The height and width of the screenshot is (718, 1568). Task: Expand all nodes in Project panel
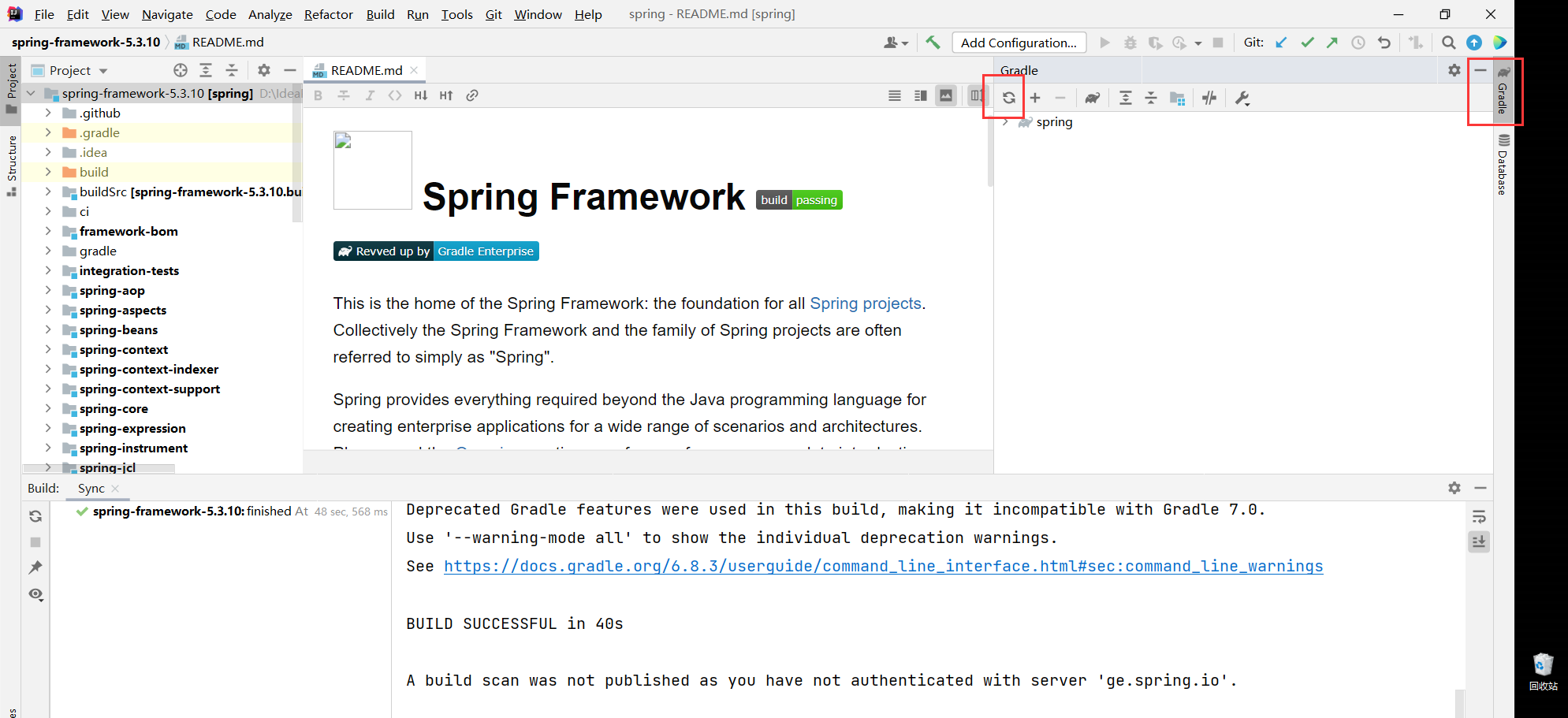(x=206, y=70)
